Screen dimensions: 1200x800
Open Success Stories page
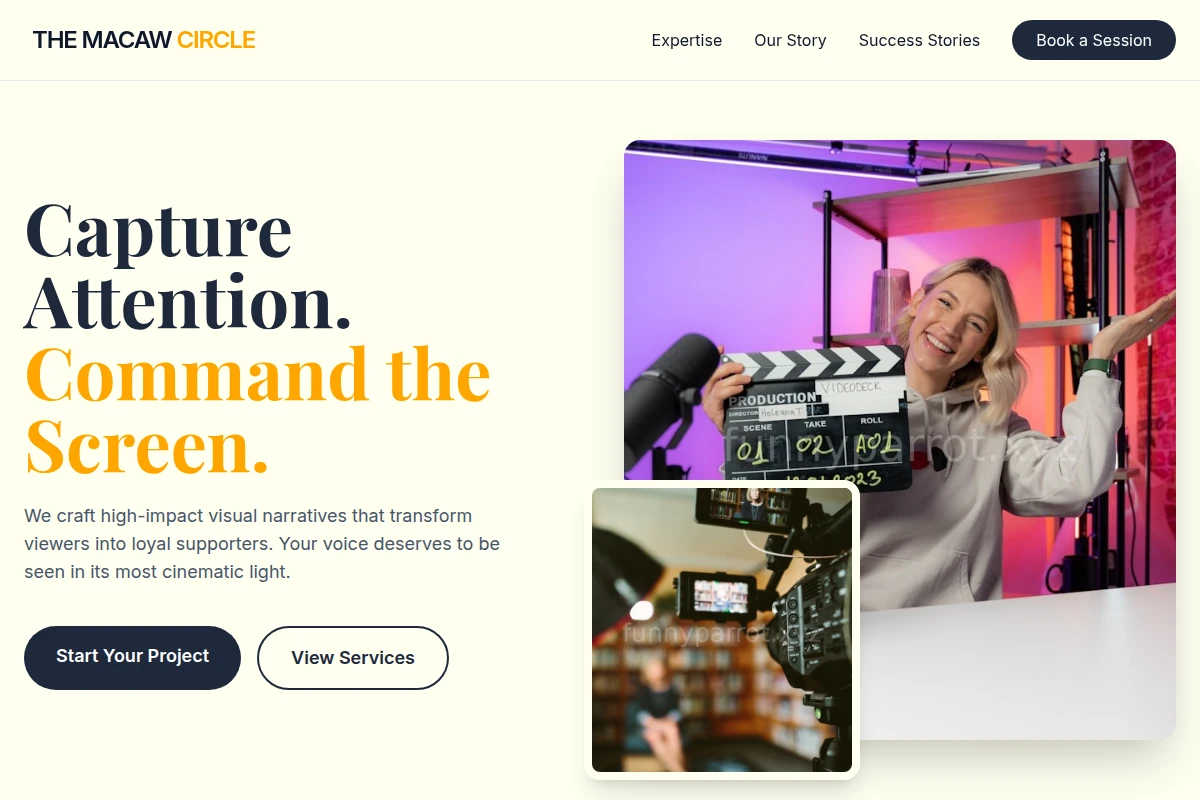click(919, 40)
